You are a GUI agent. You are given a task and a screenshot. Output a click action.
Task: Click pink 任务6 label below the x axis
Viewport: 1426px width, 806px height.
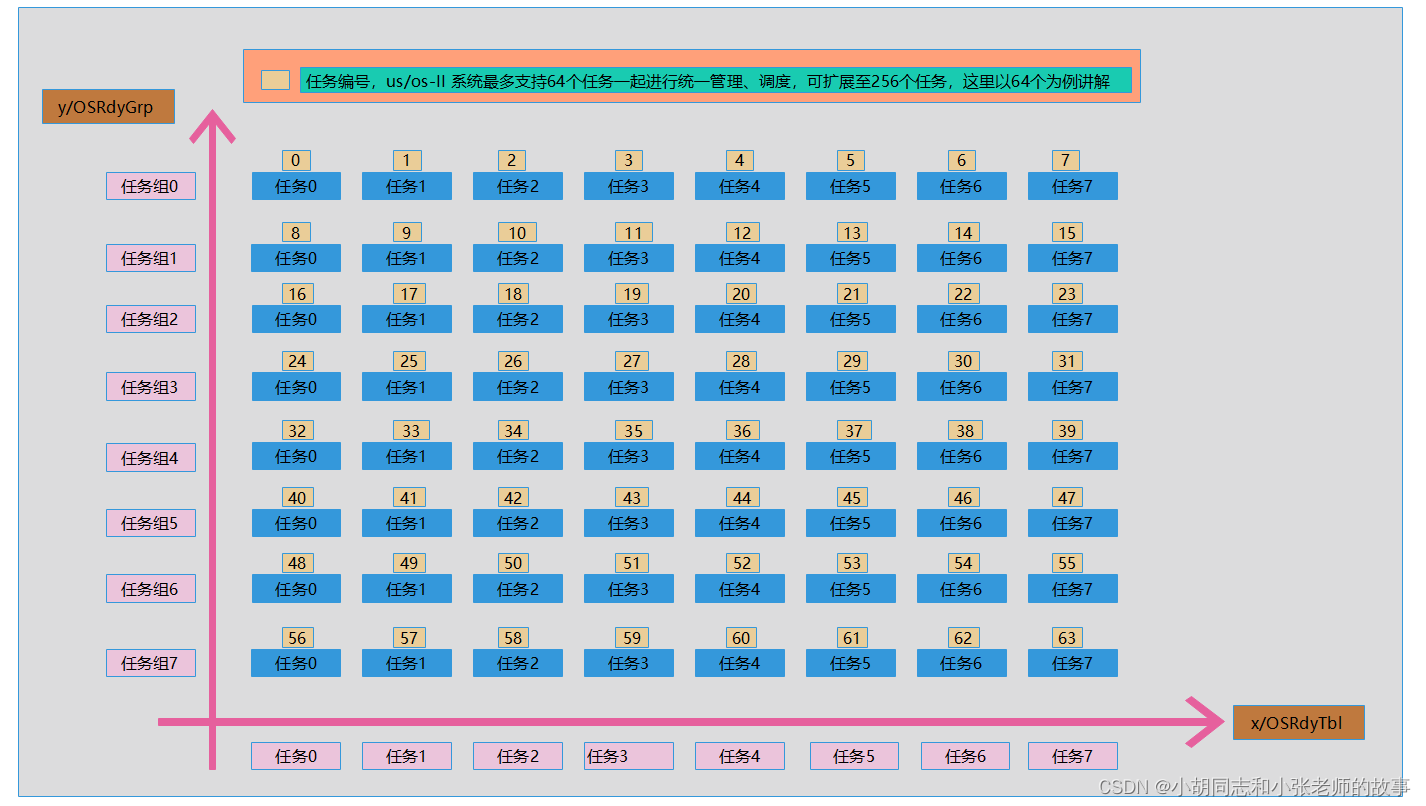965,756
